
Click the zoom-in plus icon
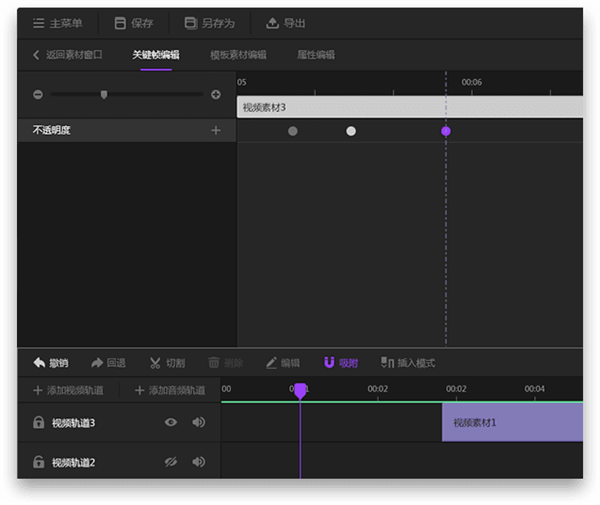216,94
